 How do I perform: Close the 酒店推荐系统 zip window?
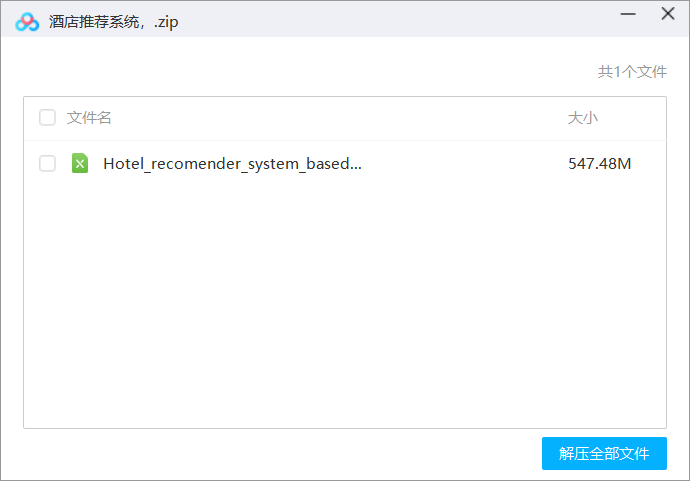(667, 14)
